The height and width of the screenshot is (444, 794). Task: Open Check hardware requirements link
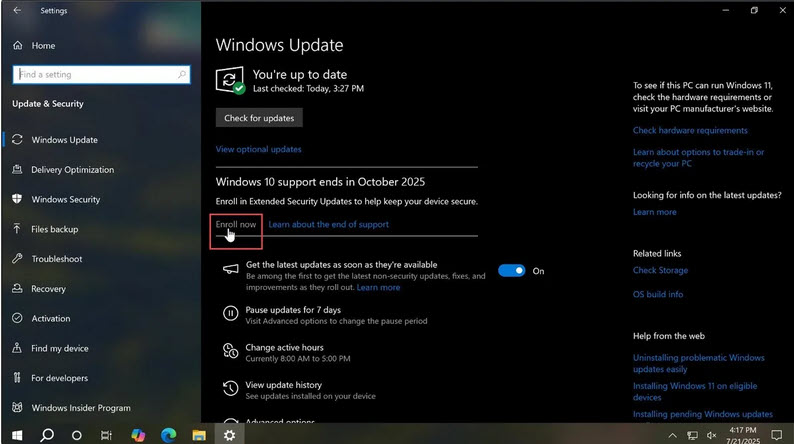point(690,131)
